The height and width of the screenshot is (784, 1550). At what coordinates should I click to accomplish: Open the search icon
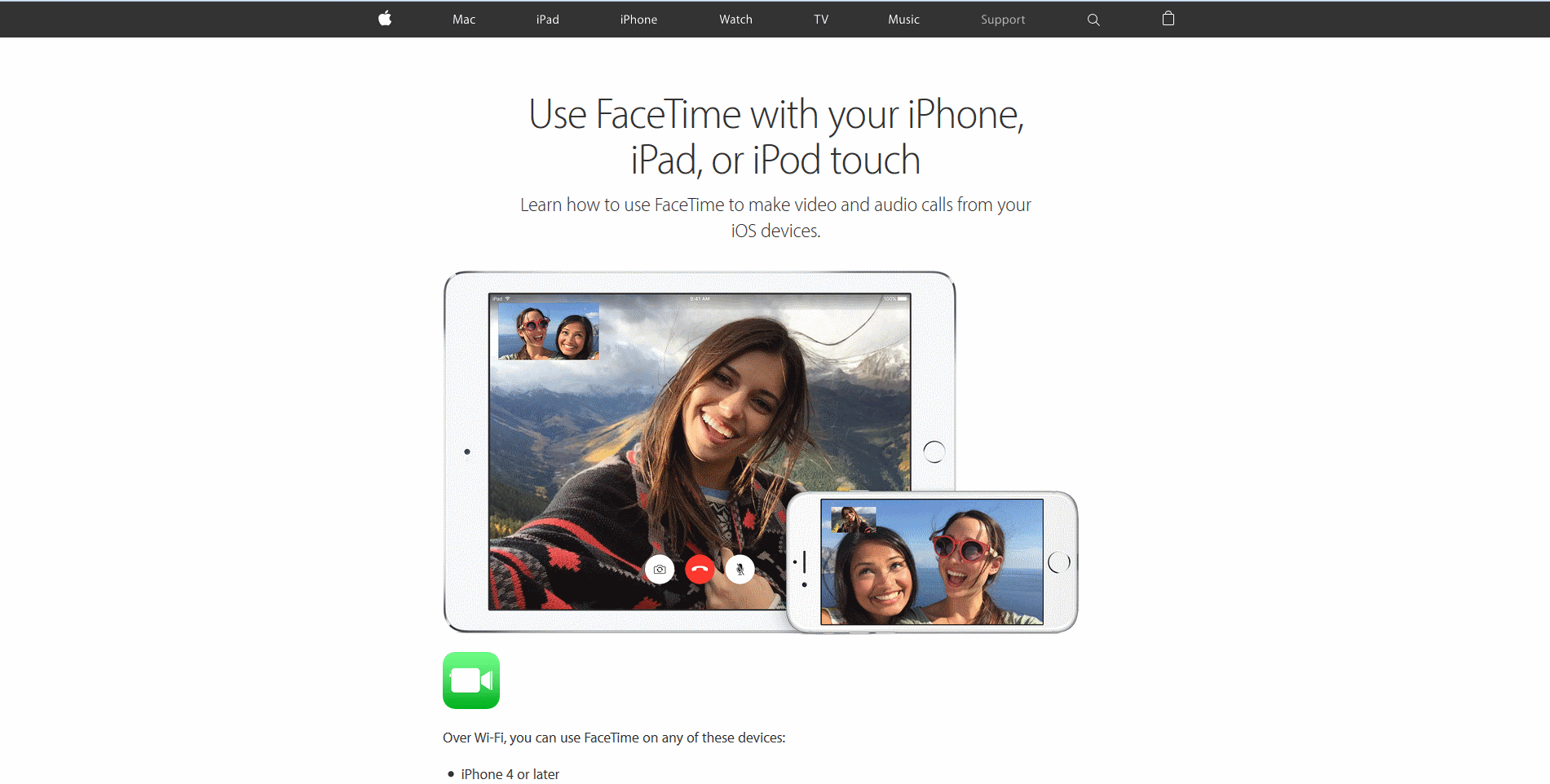(1093, 19)
